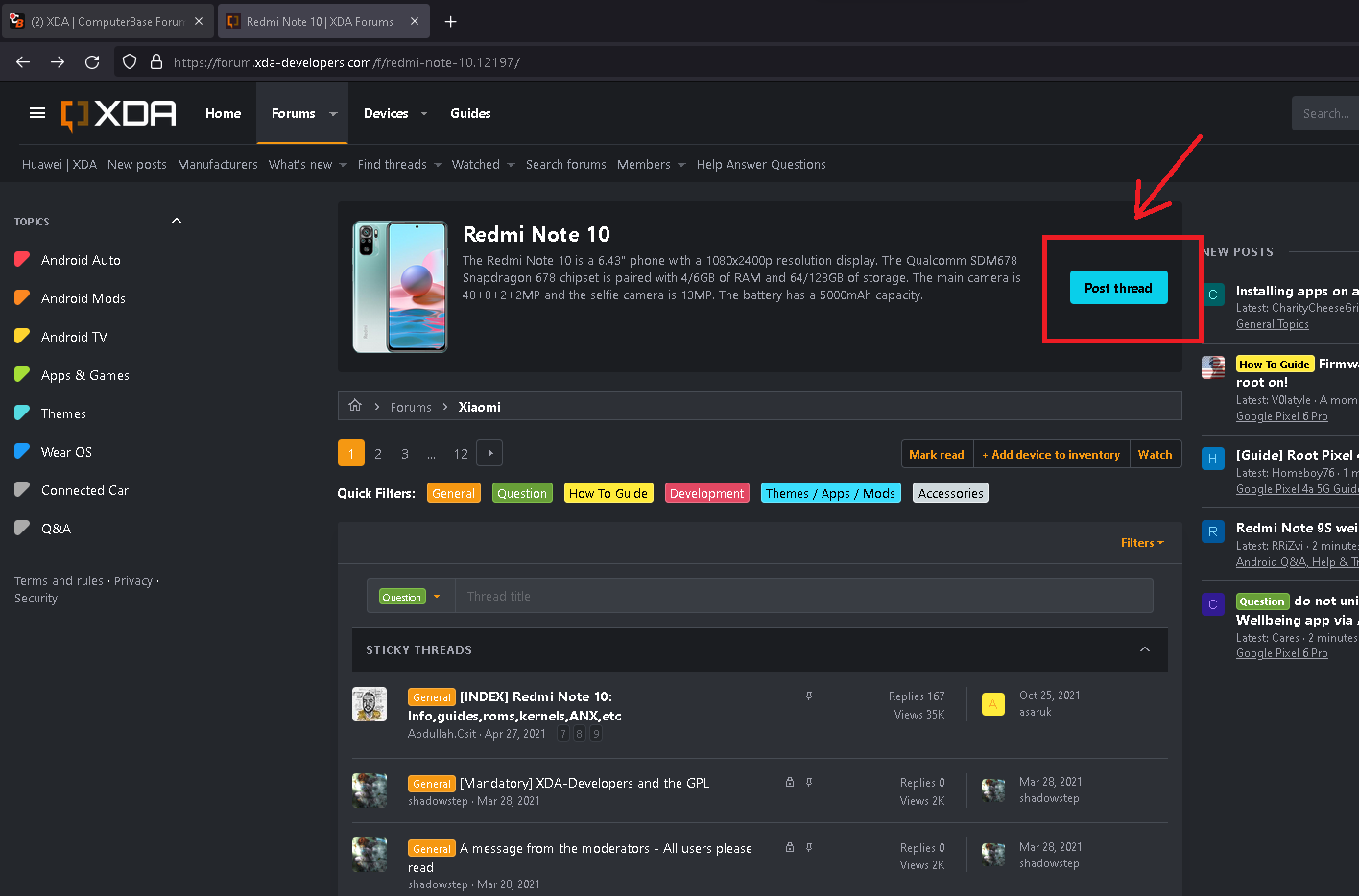Click the Post thread button
Viewport: 1359px width, 896px height.
click(x=1119, y=288)
